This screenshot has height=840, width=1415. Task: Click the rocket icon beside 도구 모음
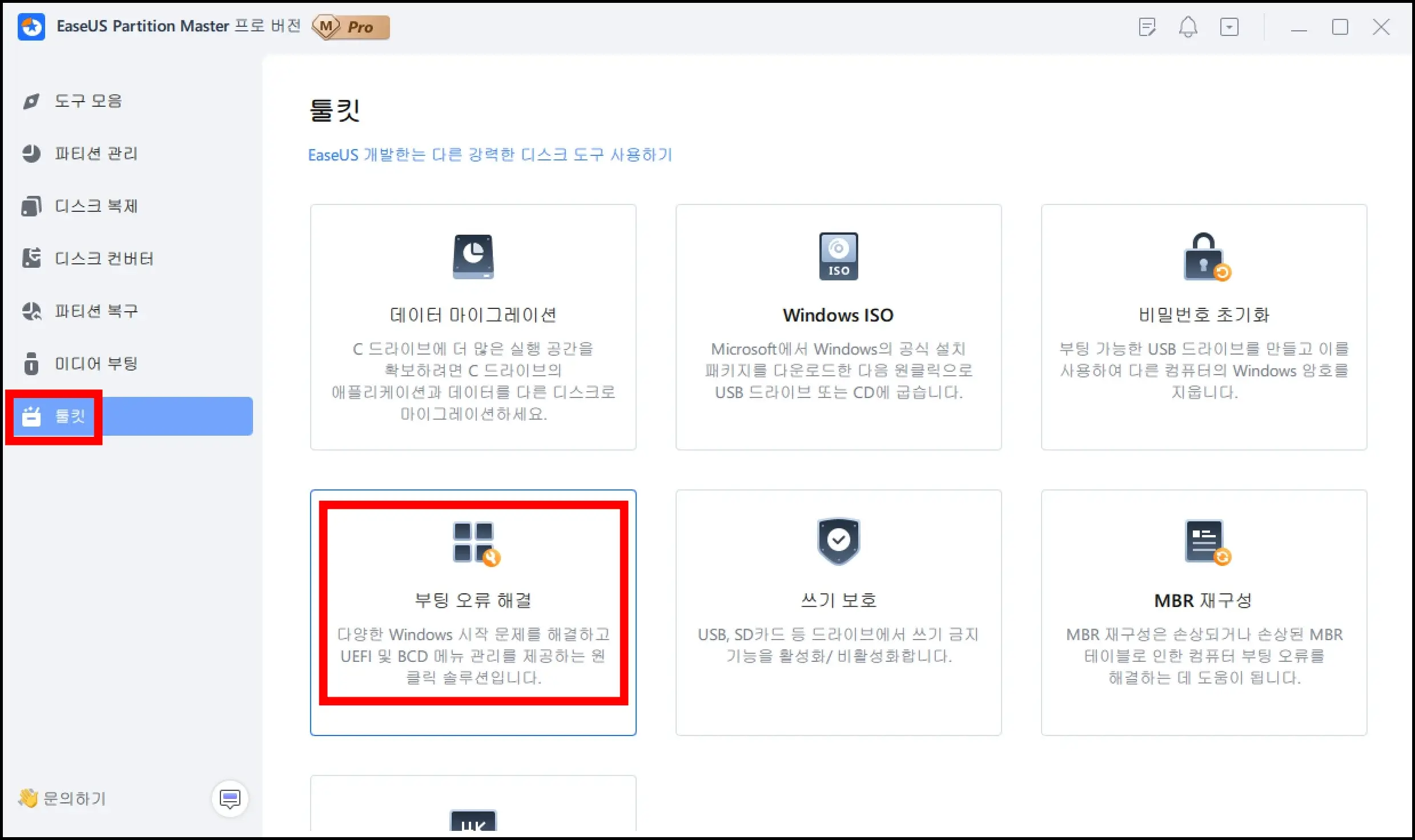[31, 101]
